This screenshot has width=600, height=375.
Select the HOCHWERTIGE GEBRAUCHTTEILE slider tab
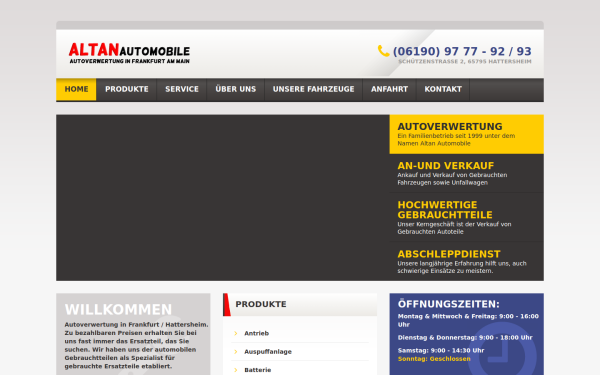tap(466, 217)
